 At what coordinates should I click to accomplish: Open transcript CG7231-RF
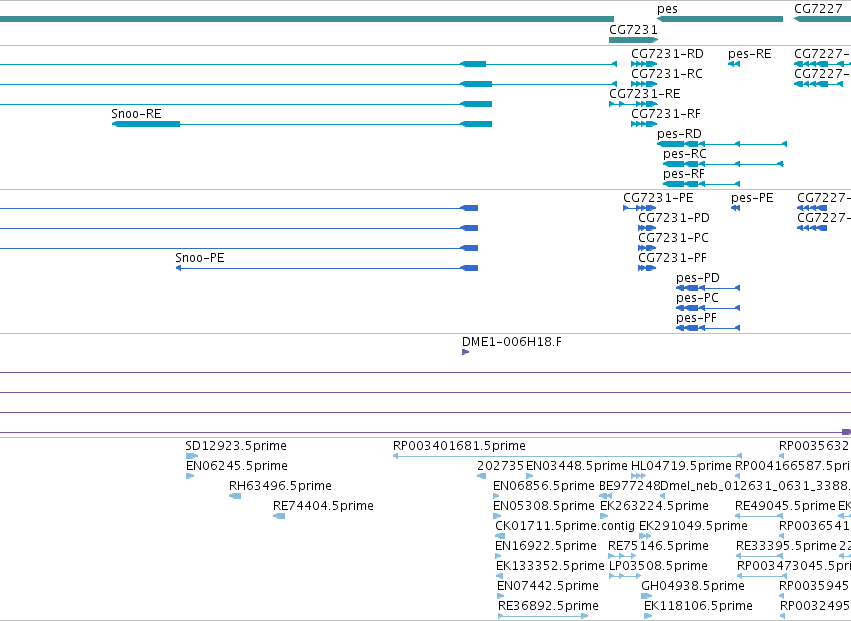[x=666, y=114]
